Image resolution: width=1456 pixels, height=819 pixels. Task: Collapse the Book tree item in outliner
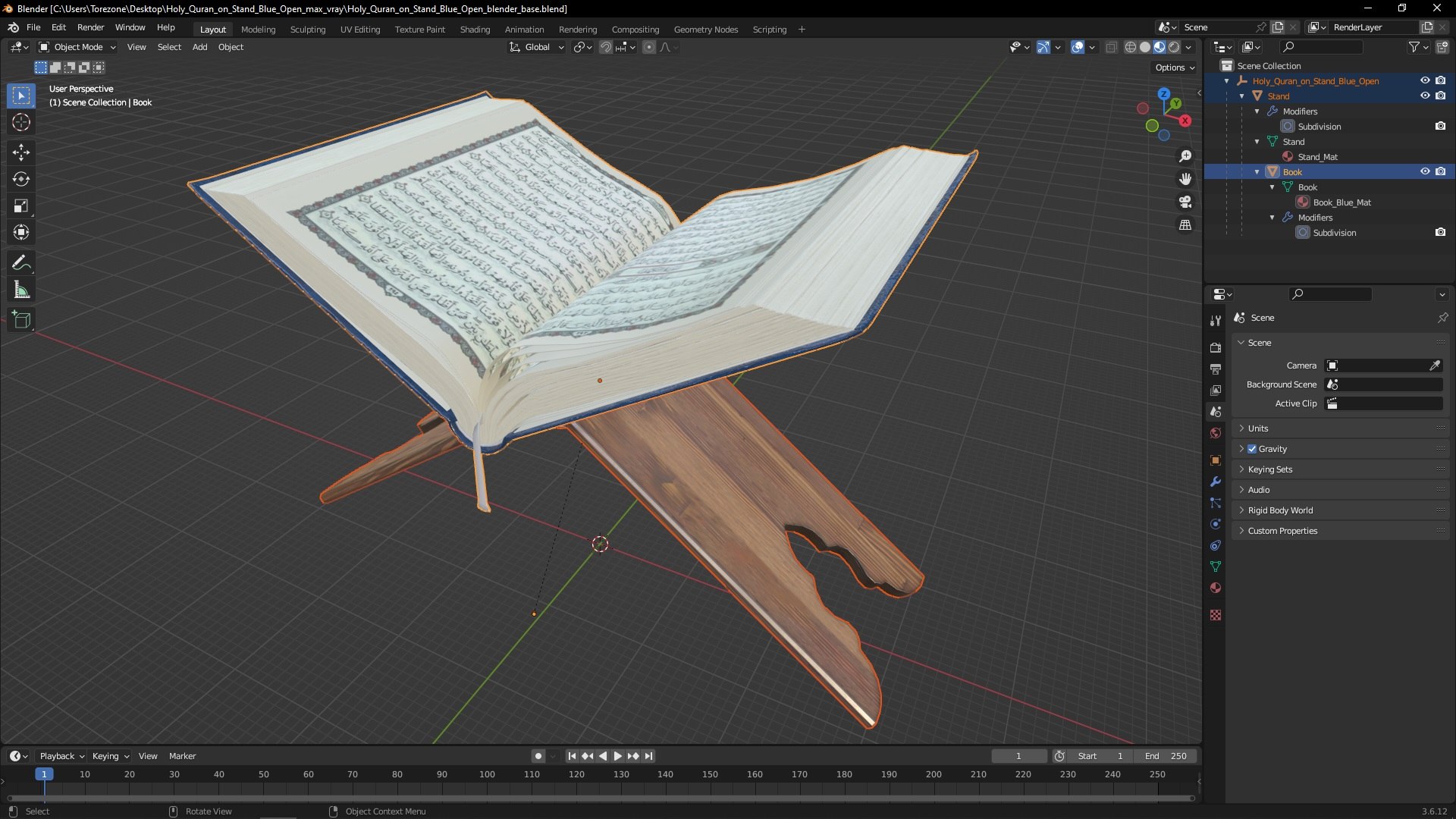[x=1257, y=172]
